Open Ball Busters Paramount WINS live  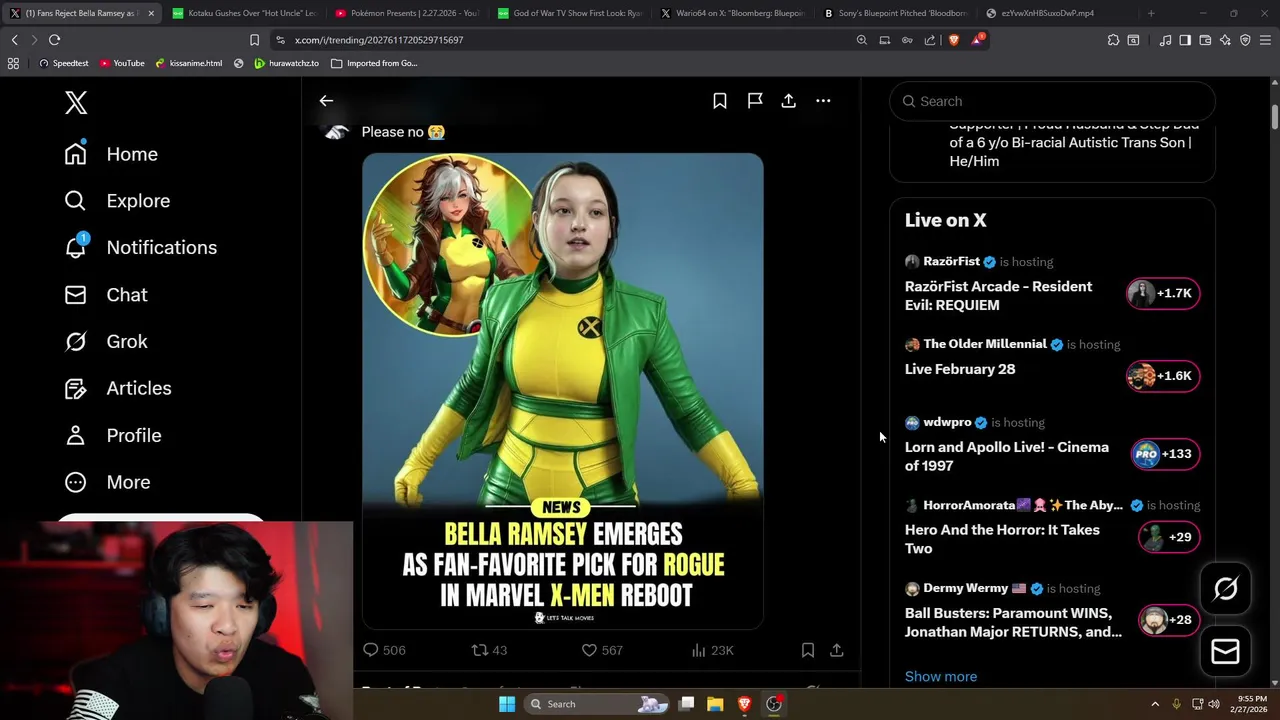point(1013,622)
